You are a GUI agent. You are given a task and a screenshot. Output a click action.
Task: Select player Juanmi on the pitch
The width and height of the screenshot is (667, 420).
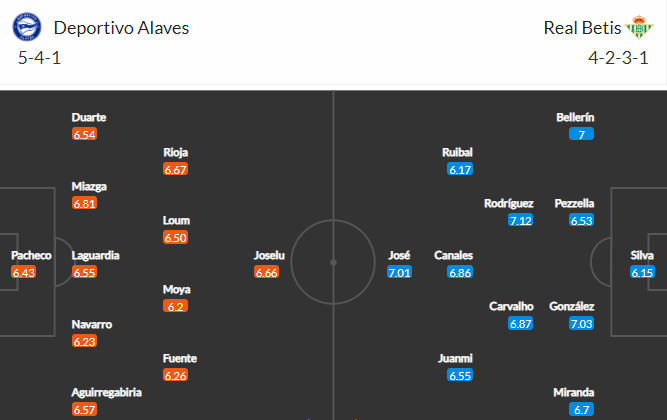tap(455, 358)
